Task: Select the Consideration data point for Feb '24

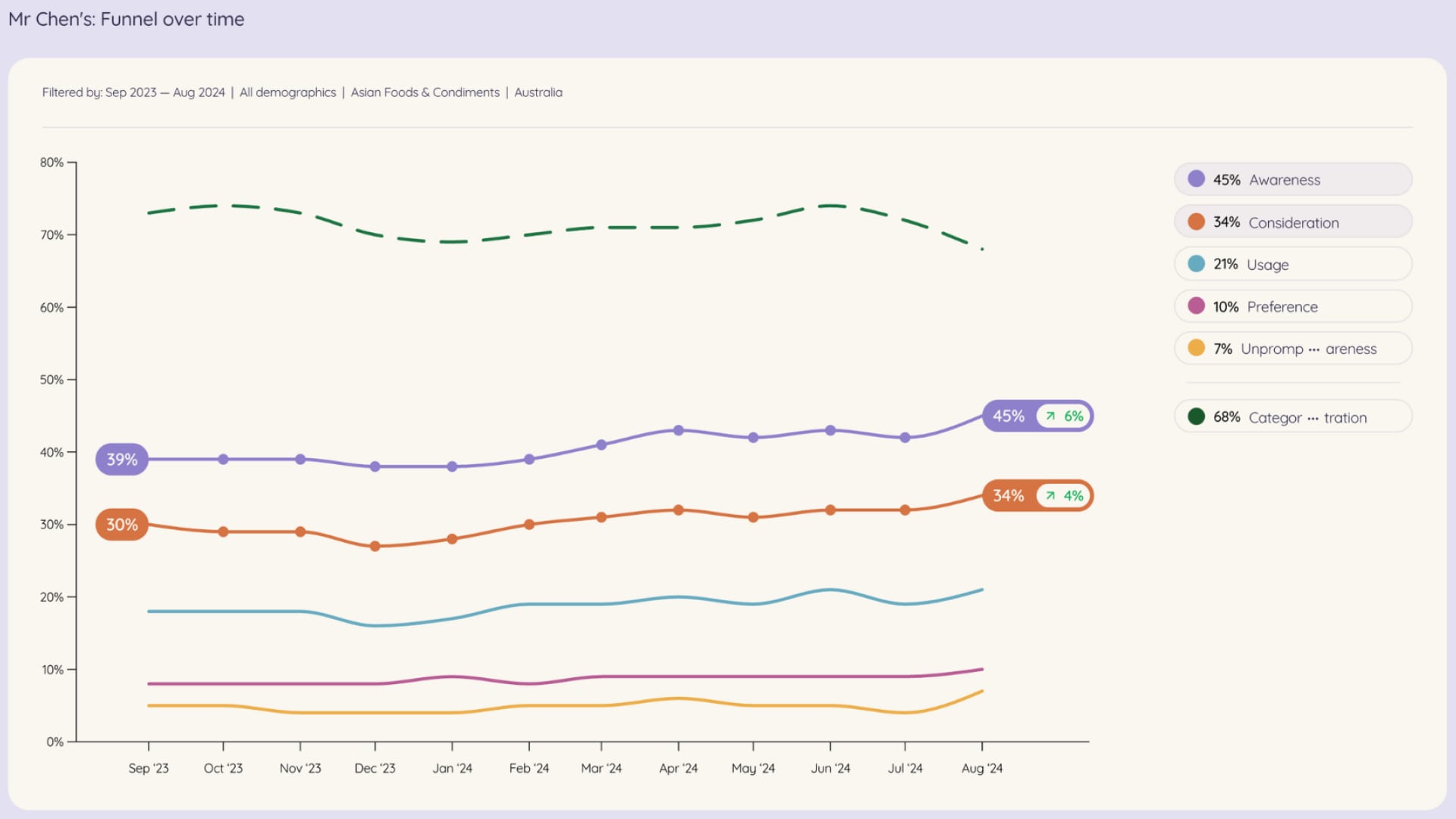Action: pos(529,525)
